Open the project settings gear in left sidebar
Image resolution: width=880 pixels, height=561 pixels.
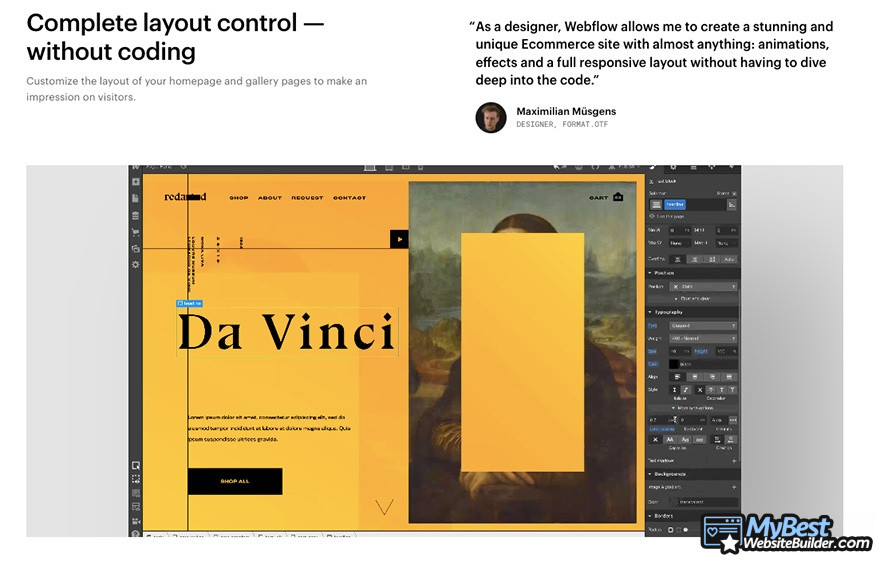(136, 264)
